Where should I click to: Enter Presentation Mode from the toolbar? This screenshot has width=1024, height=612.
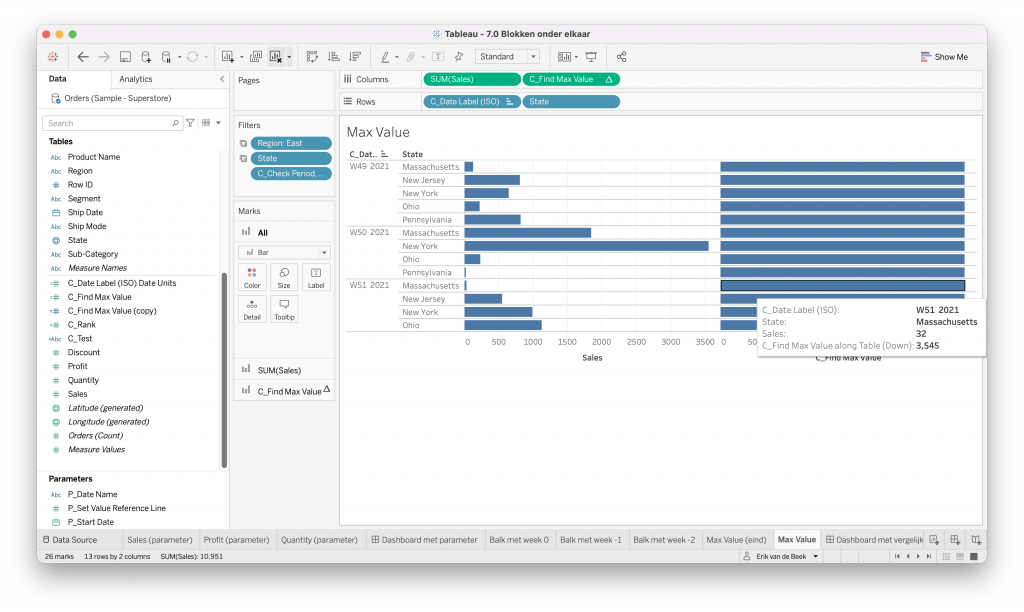coord(591,56)
